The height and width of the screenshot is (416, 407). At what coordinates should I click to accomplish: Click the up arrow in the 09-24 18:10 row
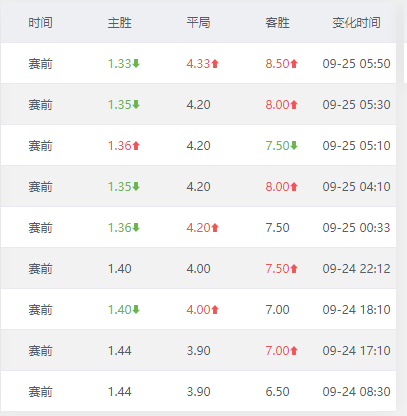click(215, 310)
